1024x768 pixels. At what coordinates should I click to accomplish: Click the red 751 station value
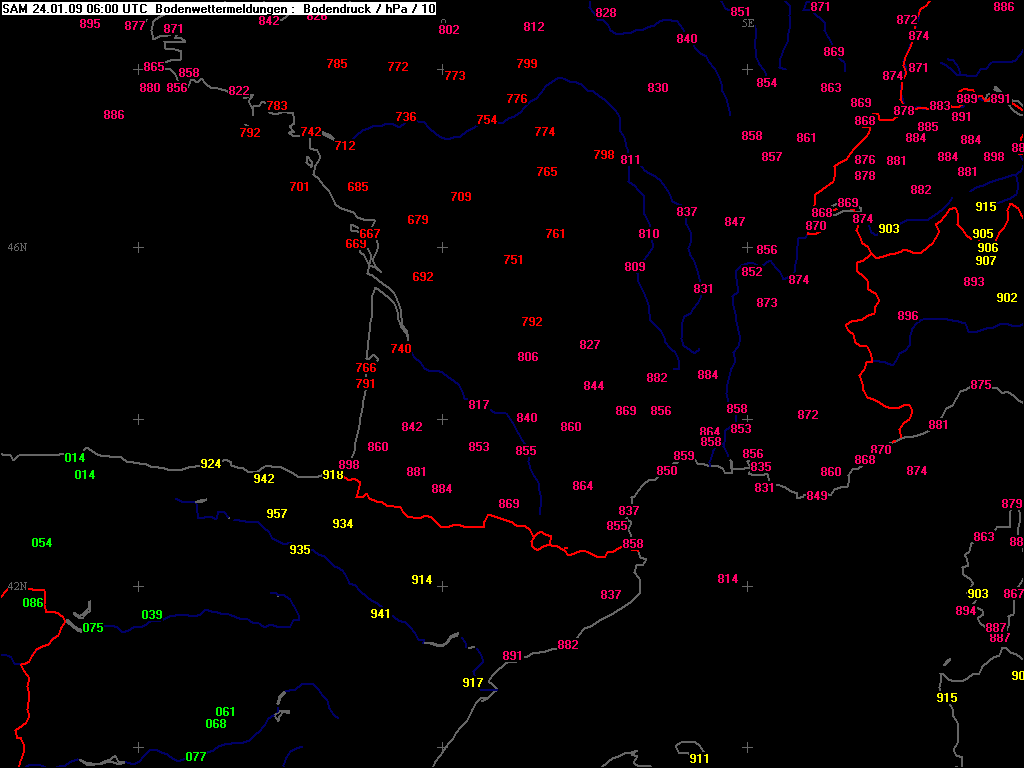[513, 260]
